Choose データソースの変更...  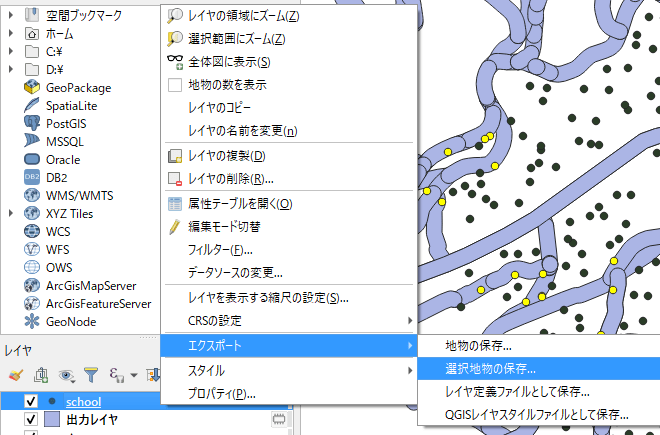coord(289,273)
